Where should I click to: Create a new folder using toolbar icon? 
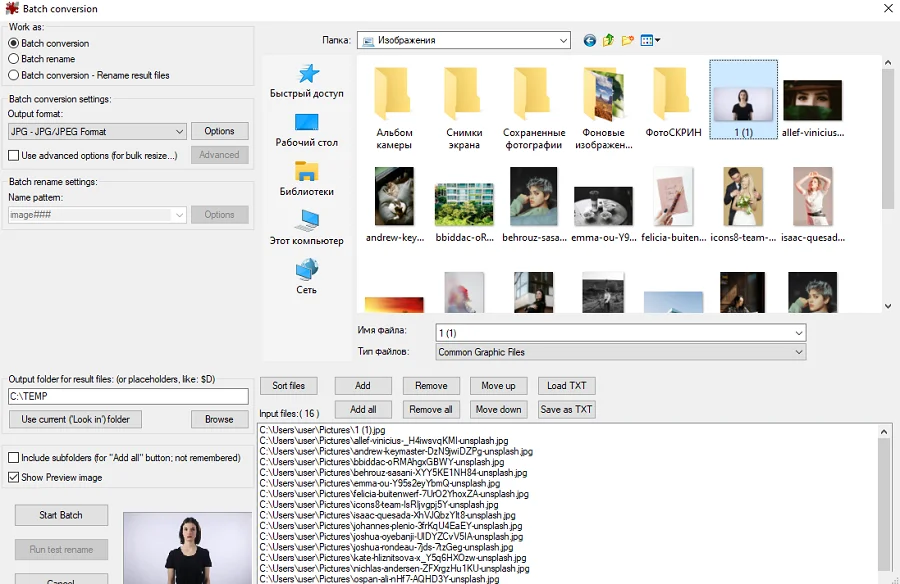pyautogui.click(x=627, y=41)
